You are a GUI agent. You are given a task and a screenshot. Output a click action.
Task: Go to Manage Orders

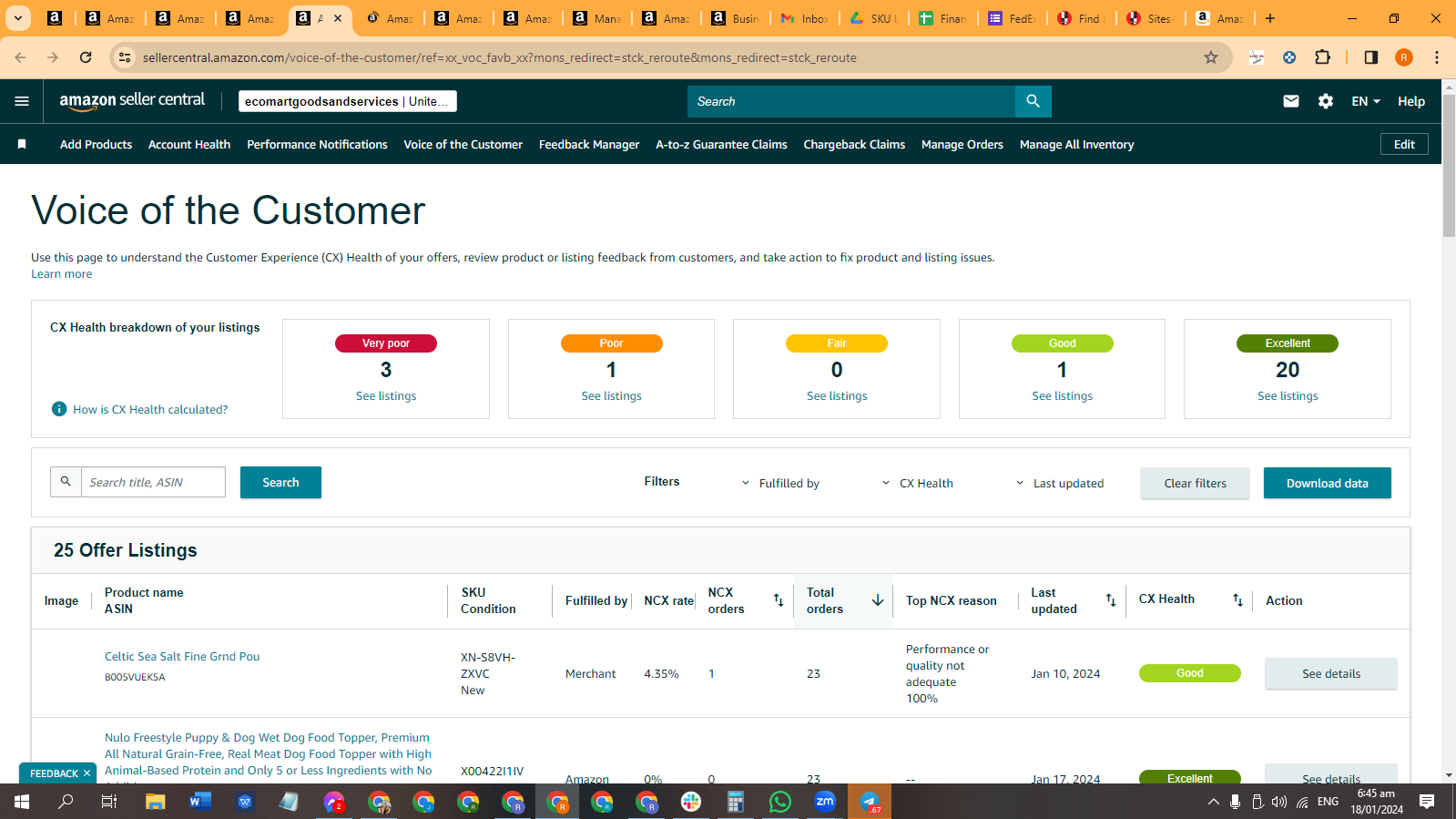click(962, 144)
